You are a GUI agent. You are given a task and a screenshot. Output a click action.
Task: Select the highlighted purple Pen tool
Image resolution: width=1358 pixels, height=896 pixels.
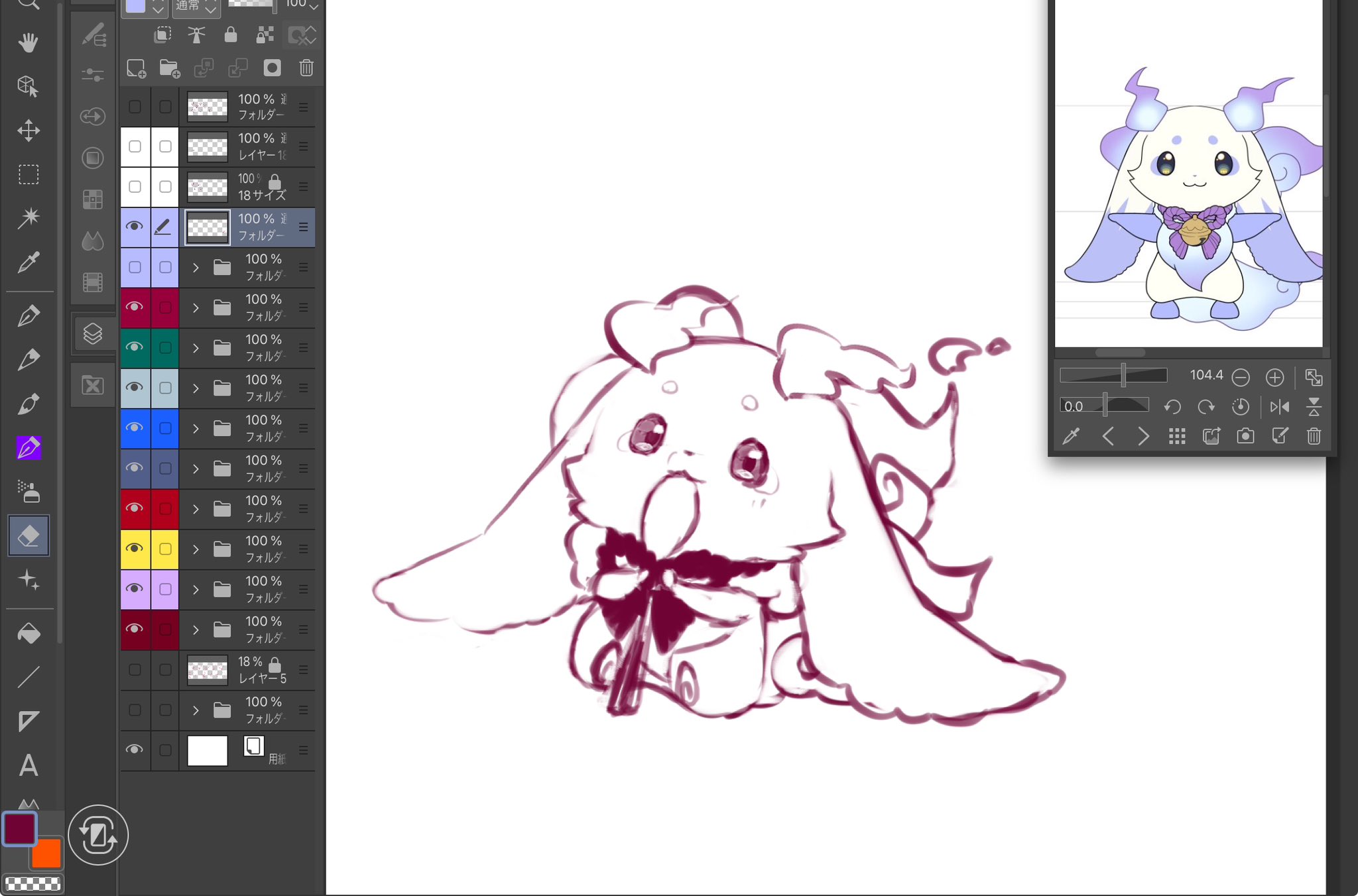(x=29, y=448)
